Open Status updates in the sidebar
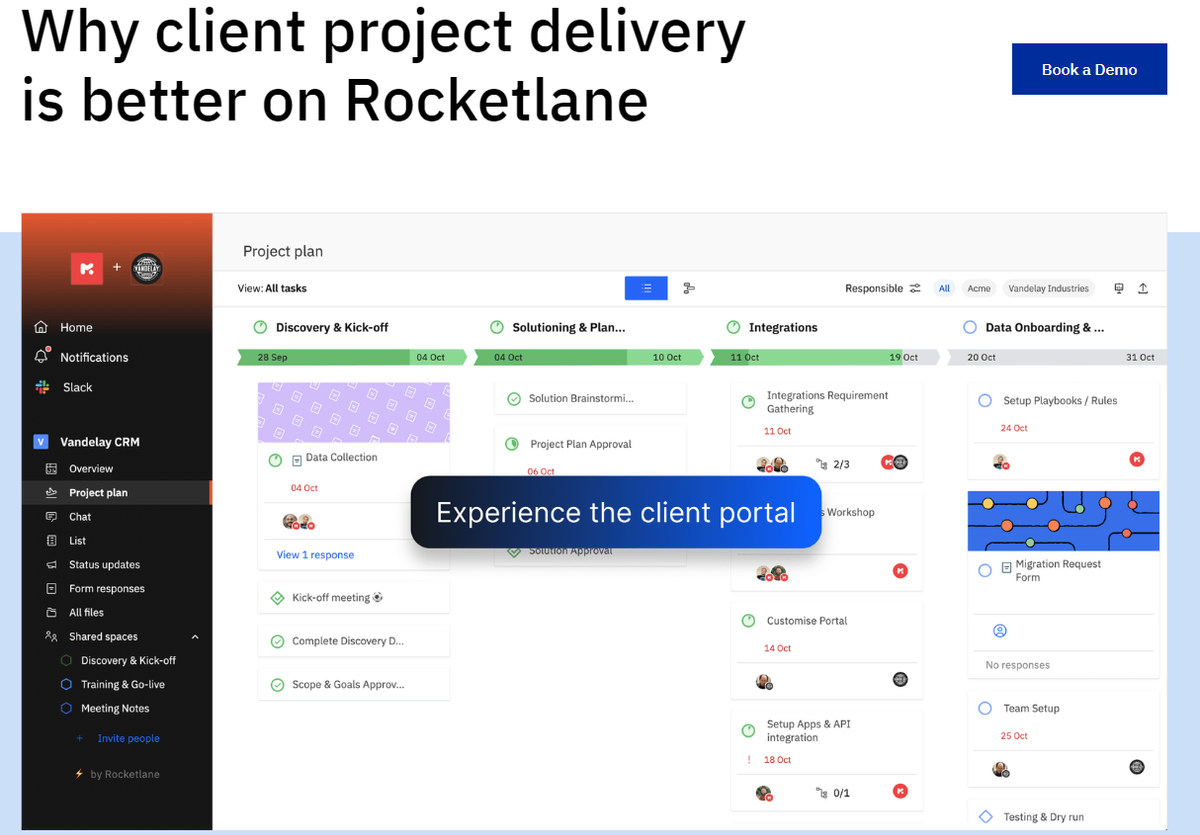This screenshot has height=835, width=1200. 104,564
